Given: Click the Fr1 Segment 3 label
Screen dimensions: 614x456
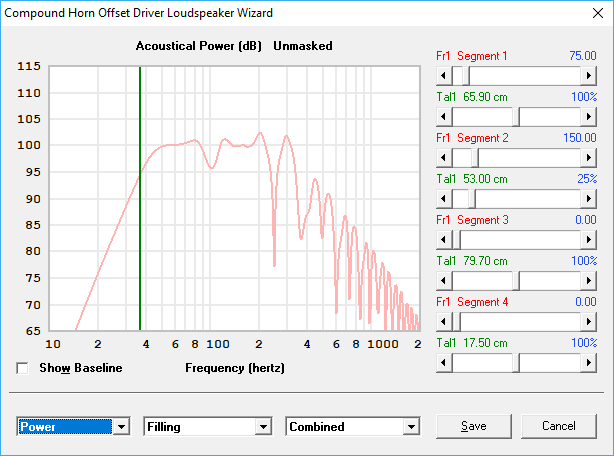Looking at the screenshot, I should (x=472, y=220).
